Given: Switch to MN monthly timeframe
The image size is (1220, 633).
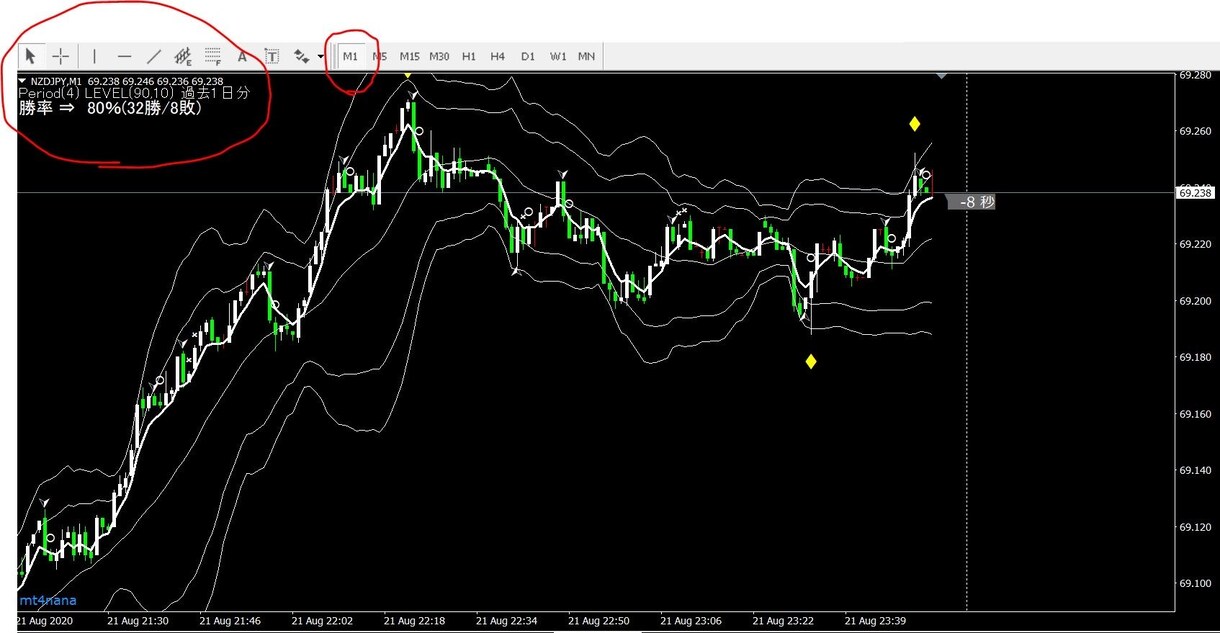Looking at the screenshot, I should [587, 56].
